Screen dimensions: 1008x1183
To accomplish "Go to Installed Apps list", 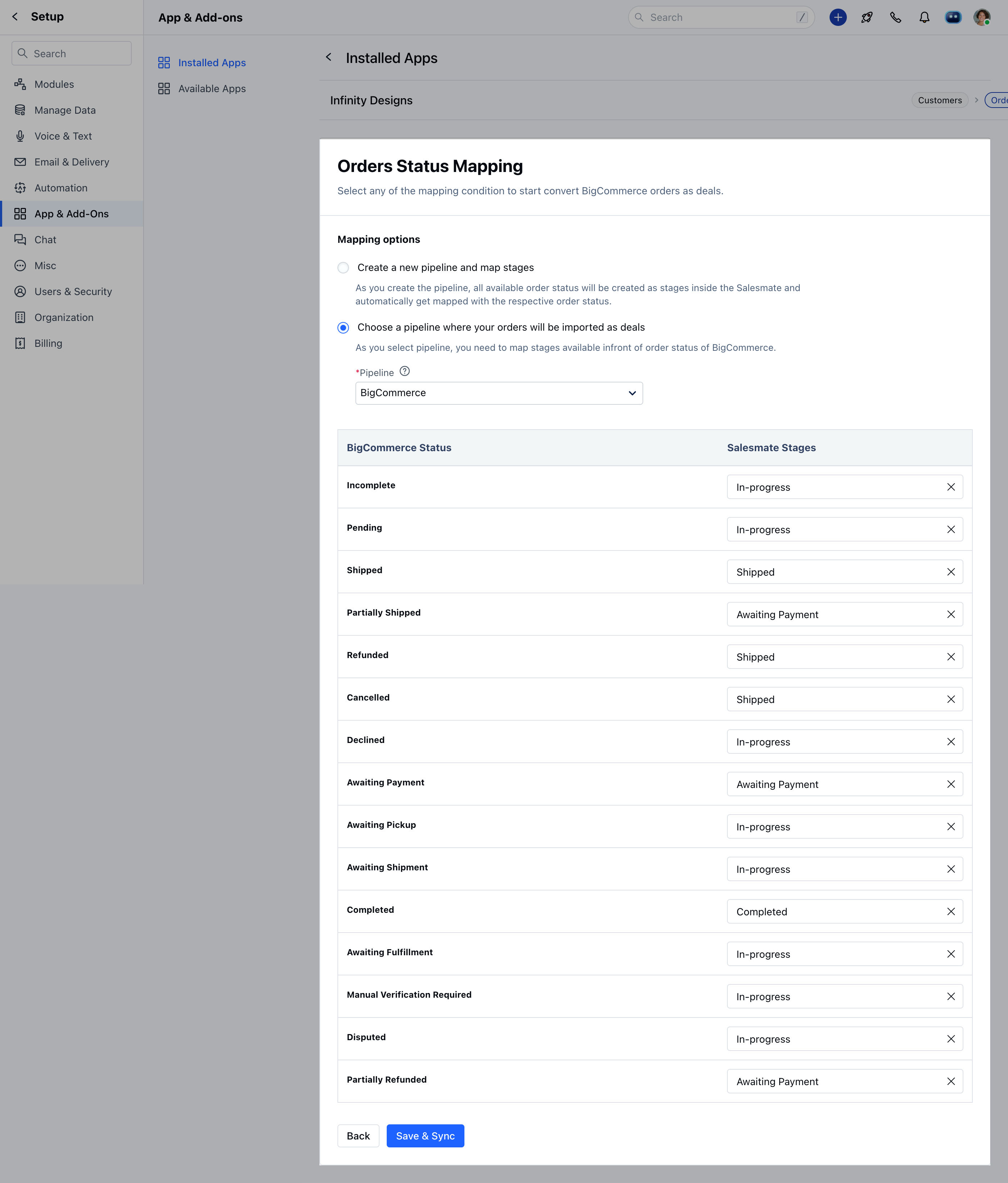I will (x=202, y=63).
